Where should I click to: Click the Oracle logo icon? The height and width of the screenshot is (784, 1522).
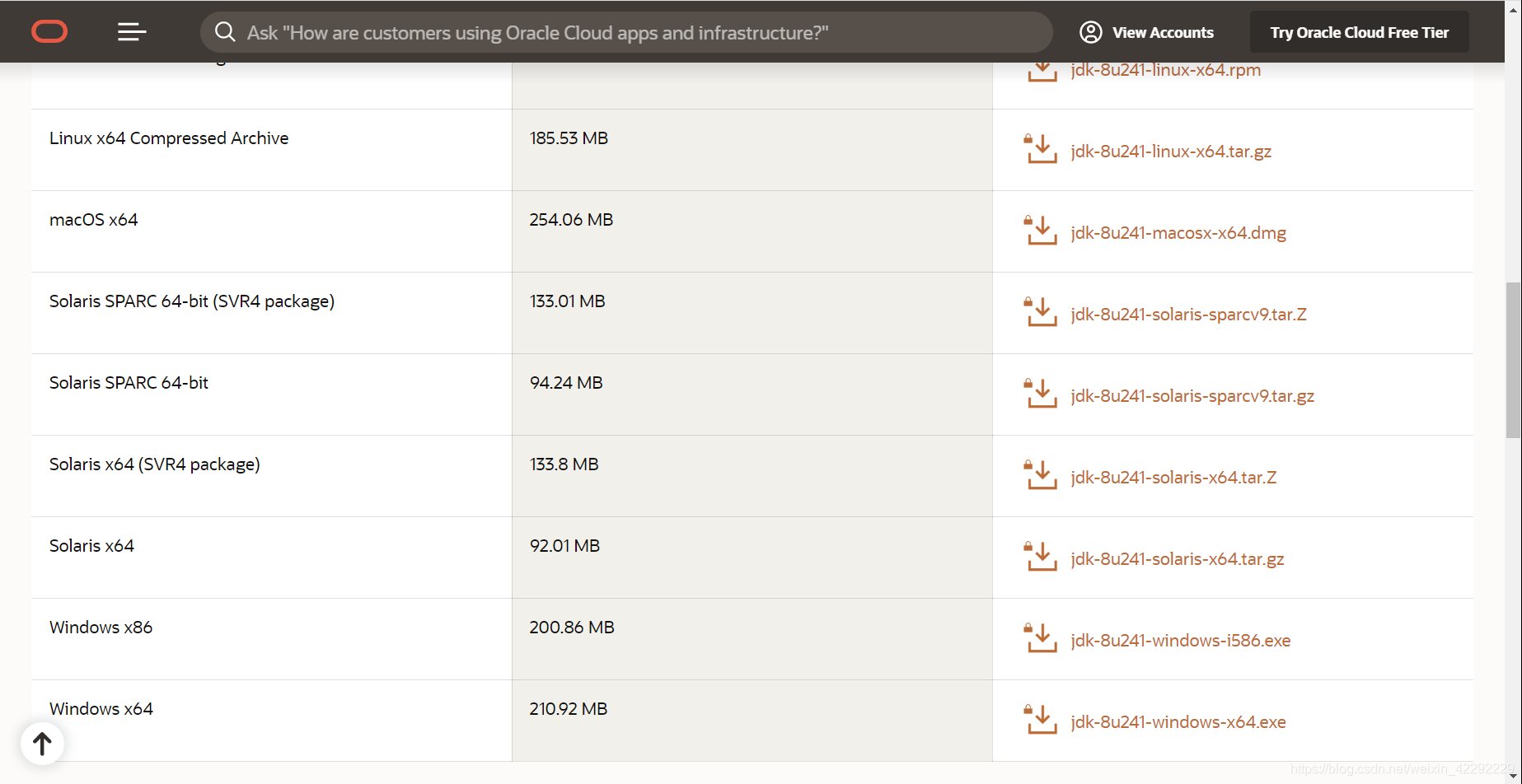click(49, 32)
